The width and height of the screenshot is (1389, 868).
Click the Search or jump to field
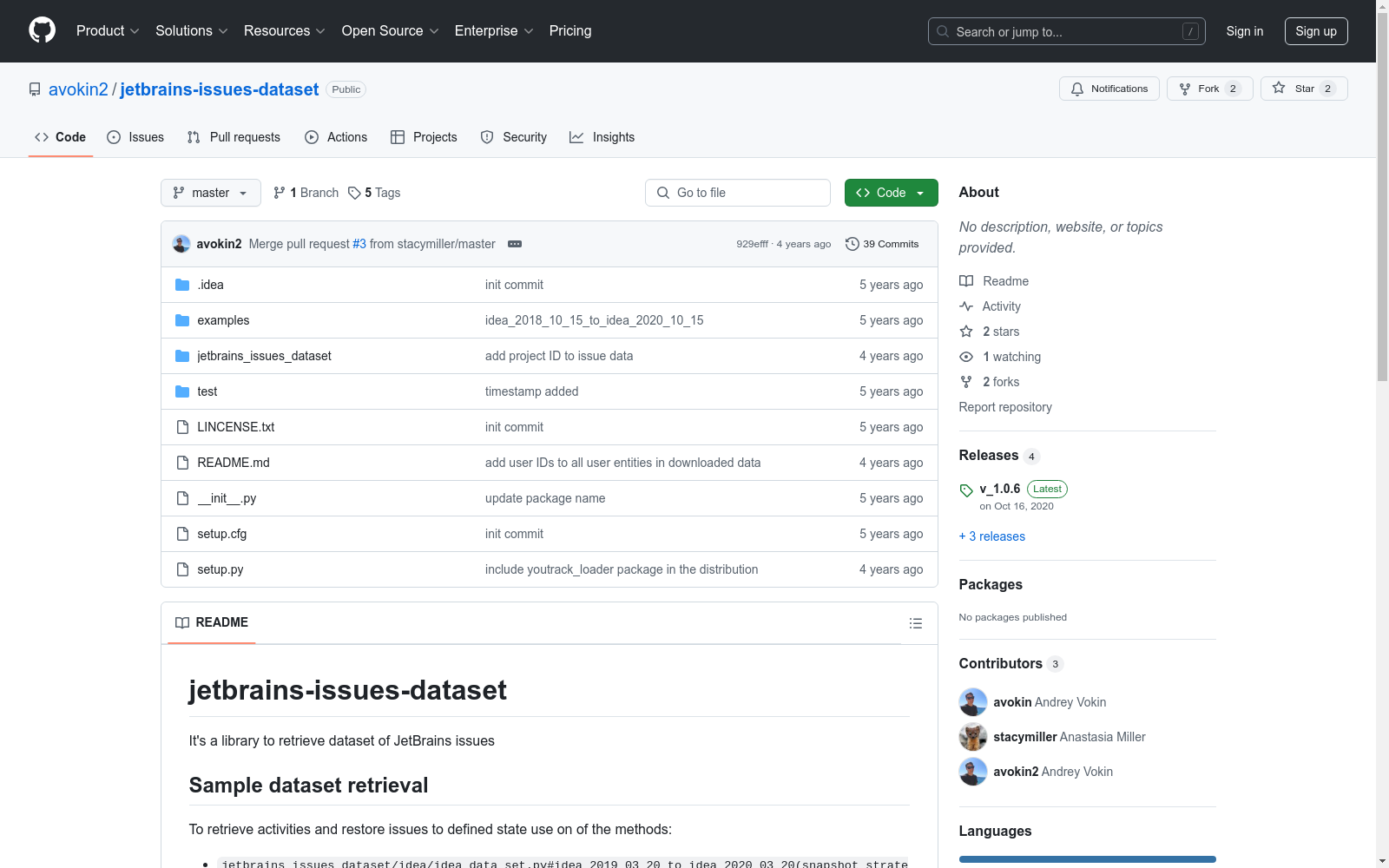coord(1067,31)
